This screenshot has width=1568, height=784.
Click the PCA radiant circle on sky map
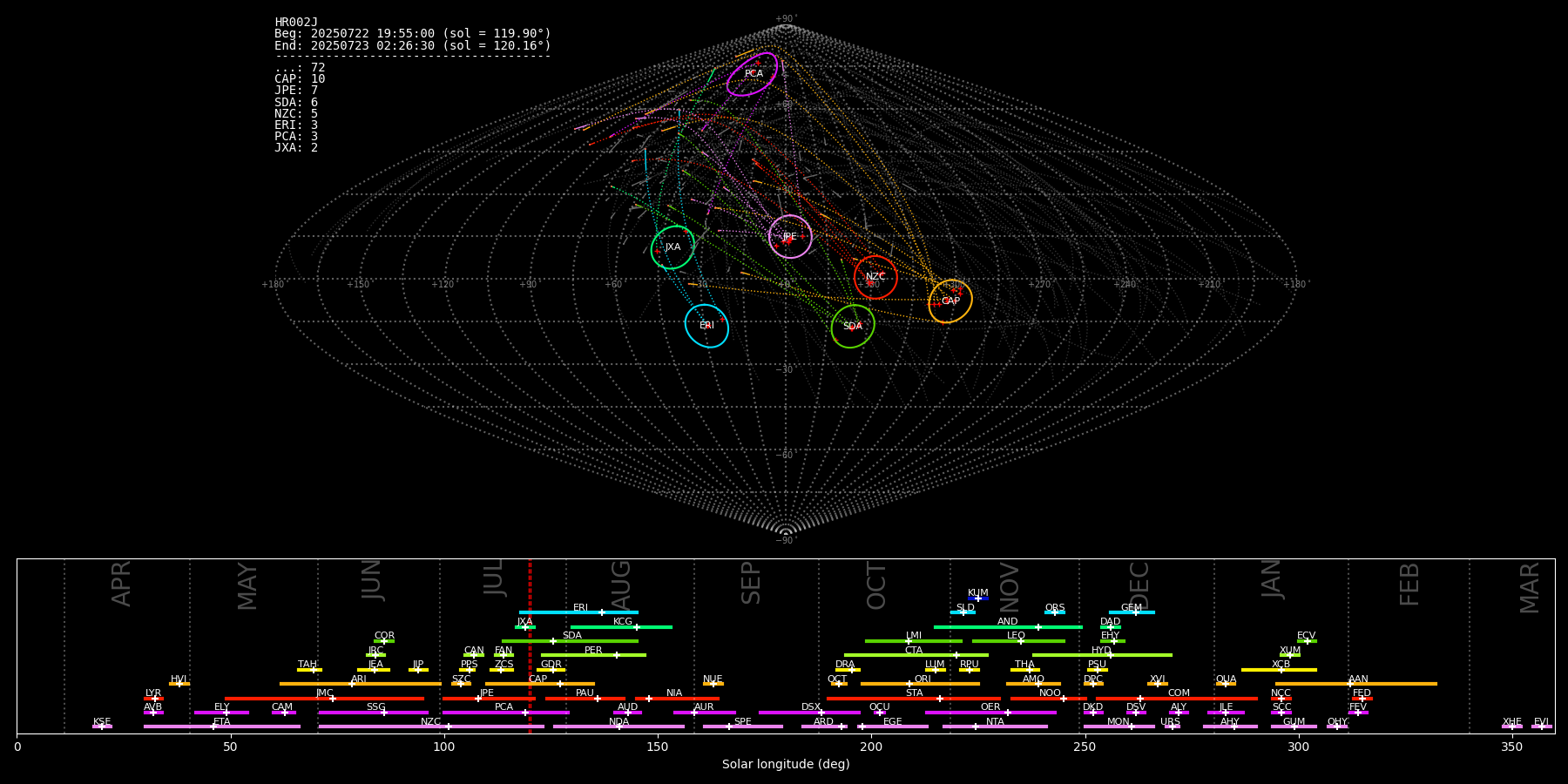point(753,74)
